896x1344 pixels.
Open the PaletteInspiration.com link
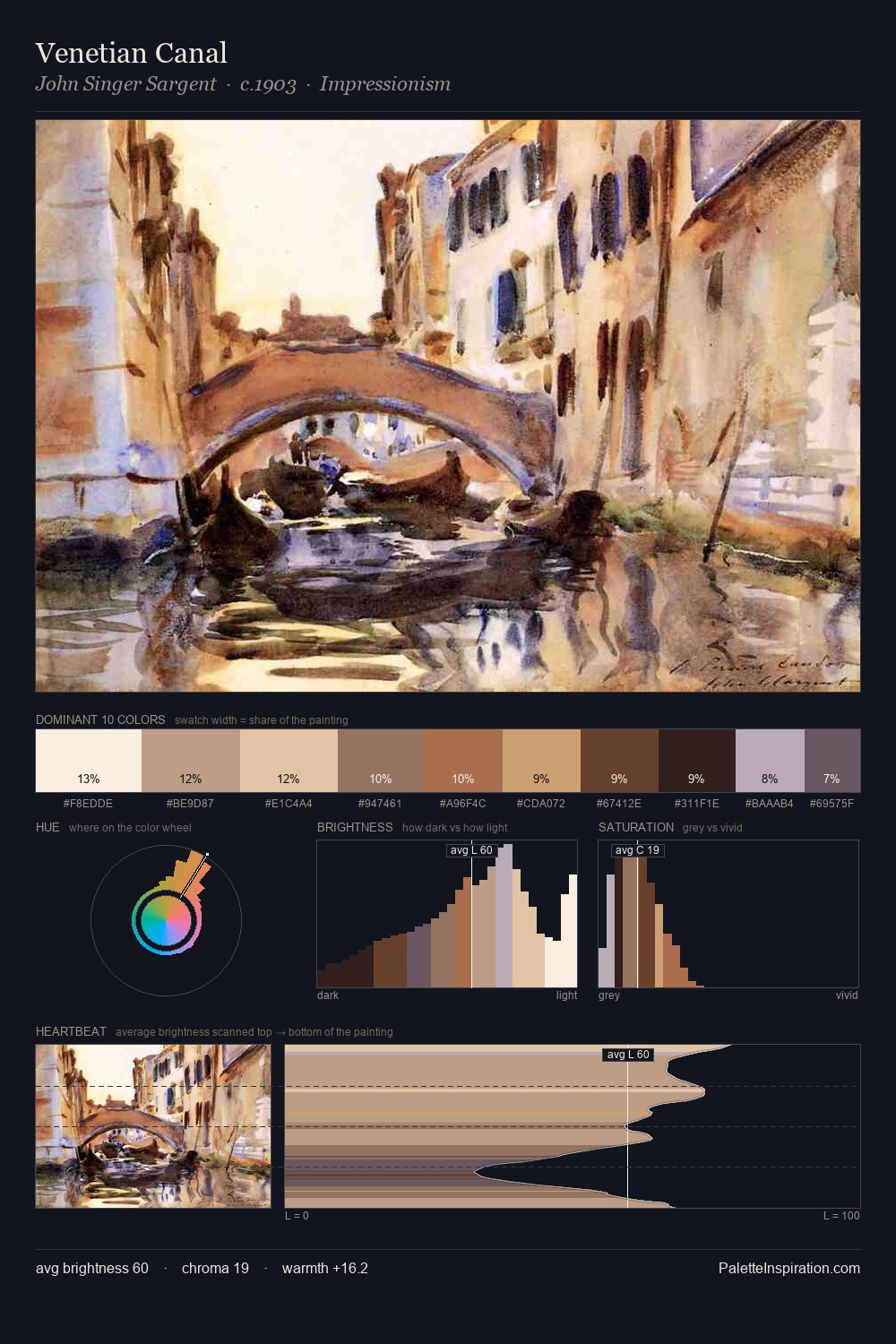click(x=789, y=1268)
